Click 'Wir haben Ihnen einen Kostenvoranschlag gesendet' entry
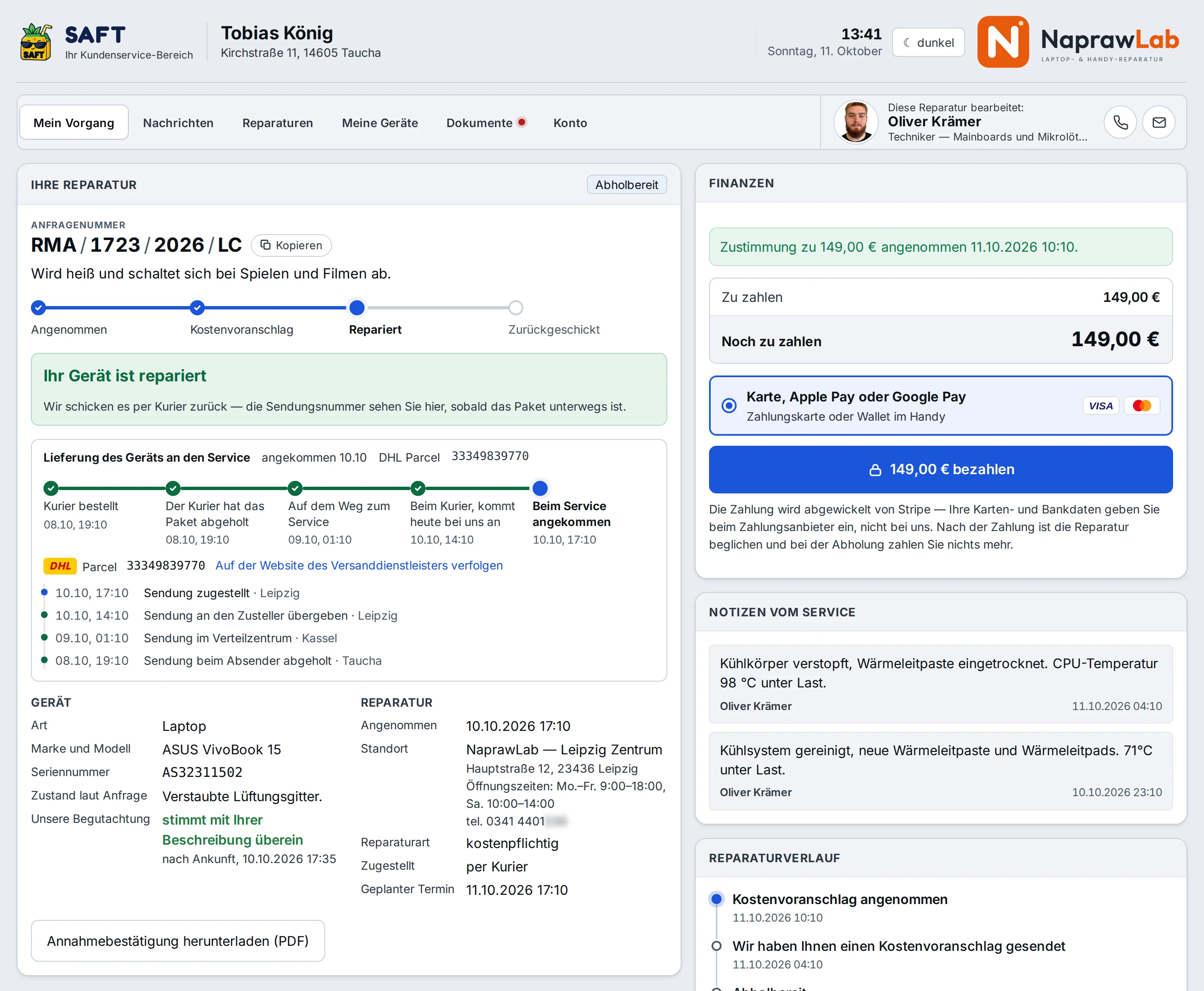Viewport: 1204px width, 991px height. pyautogui.click(x=898, y=947)
